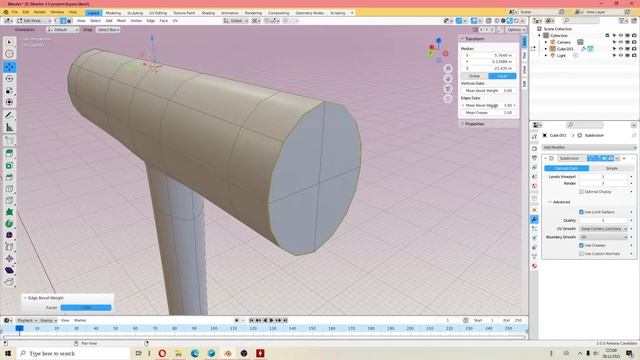The height and width of the screenshot is (360, 640).
Task: Open Microsoft Edge in the taskbar
Action: pos(195,353)
